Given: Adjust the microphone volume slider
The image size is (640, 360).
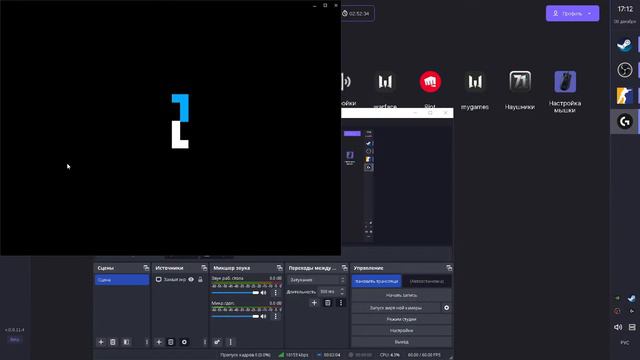Looking at the screenshot, I should (235, 316).
